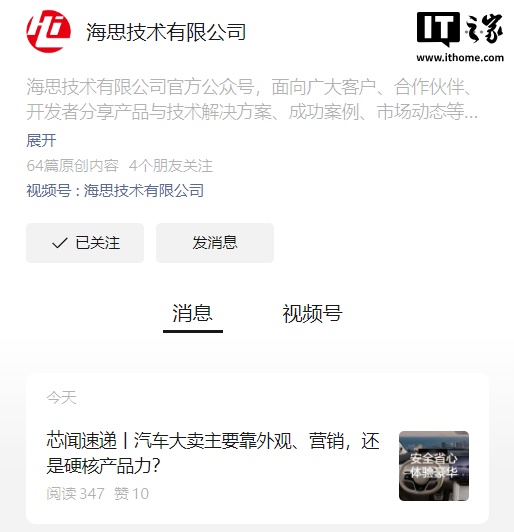Click the 今天 date label
514x532 pixels.
(61, 397)
